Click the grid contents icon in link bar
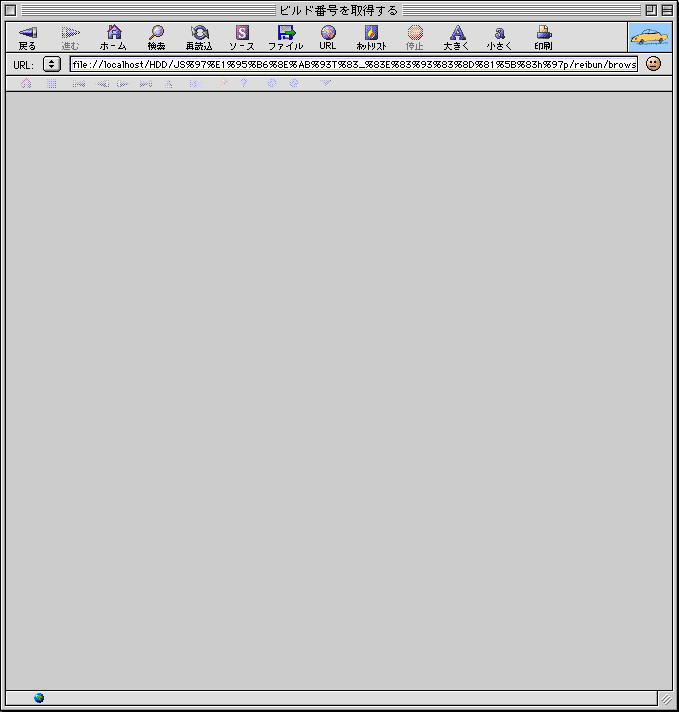 [52, 84]
